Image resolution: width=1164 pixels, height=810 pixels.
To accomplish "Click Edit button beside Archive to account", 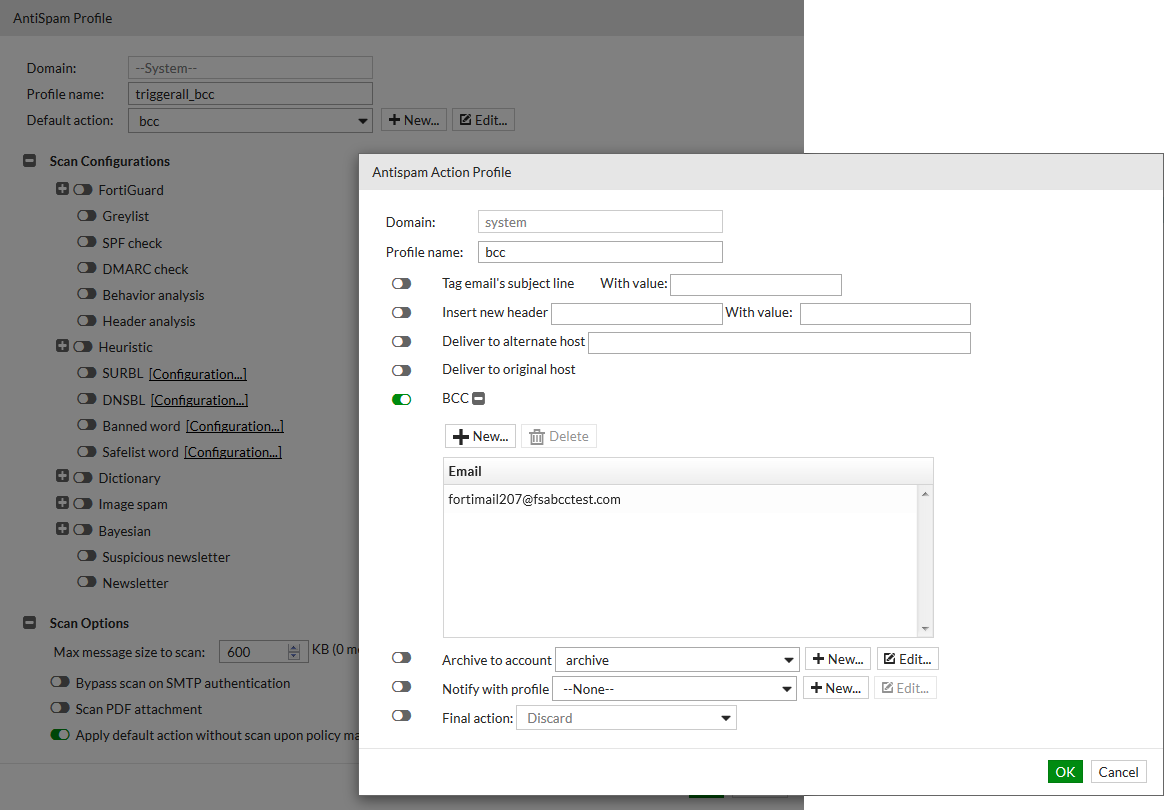I will coord(907,659).
